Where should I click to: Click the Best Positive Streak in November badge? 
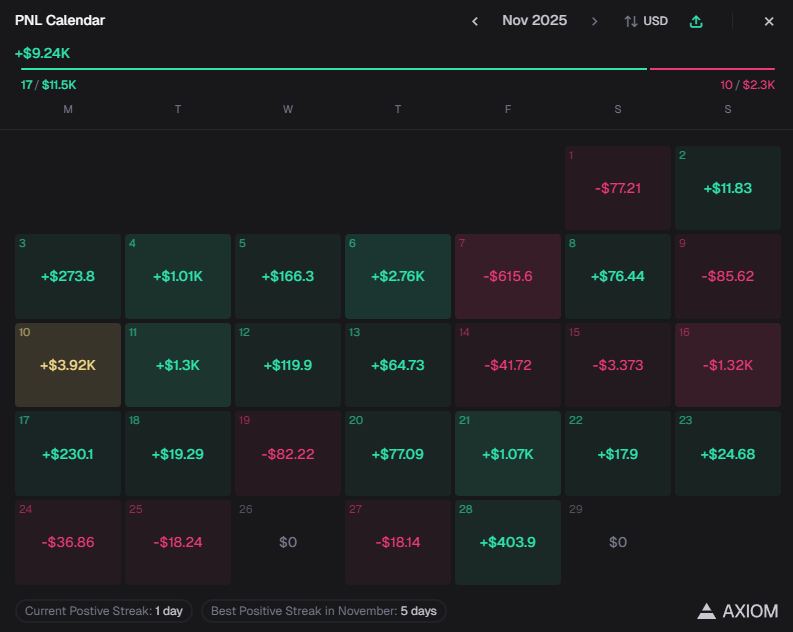(x=324, y=611)
